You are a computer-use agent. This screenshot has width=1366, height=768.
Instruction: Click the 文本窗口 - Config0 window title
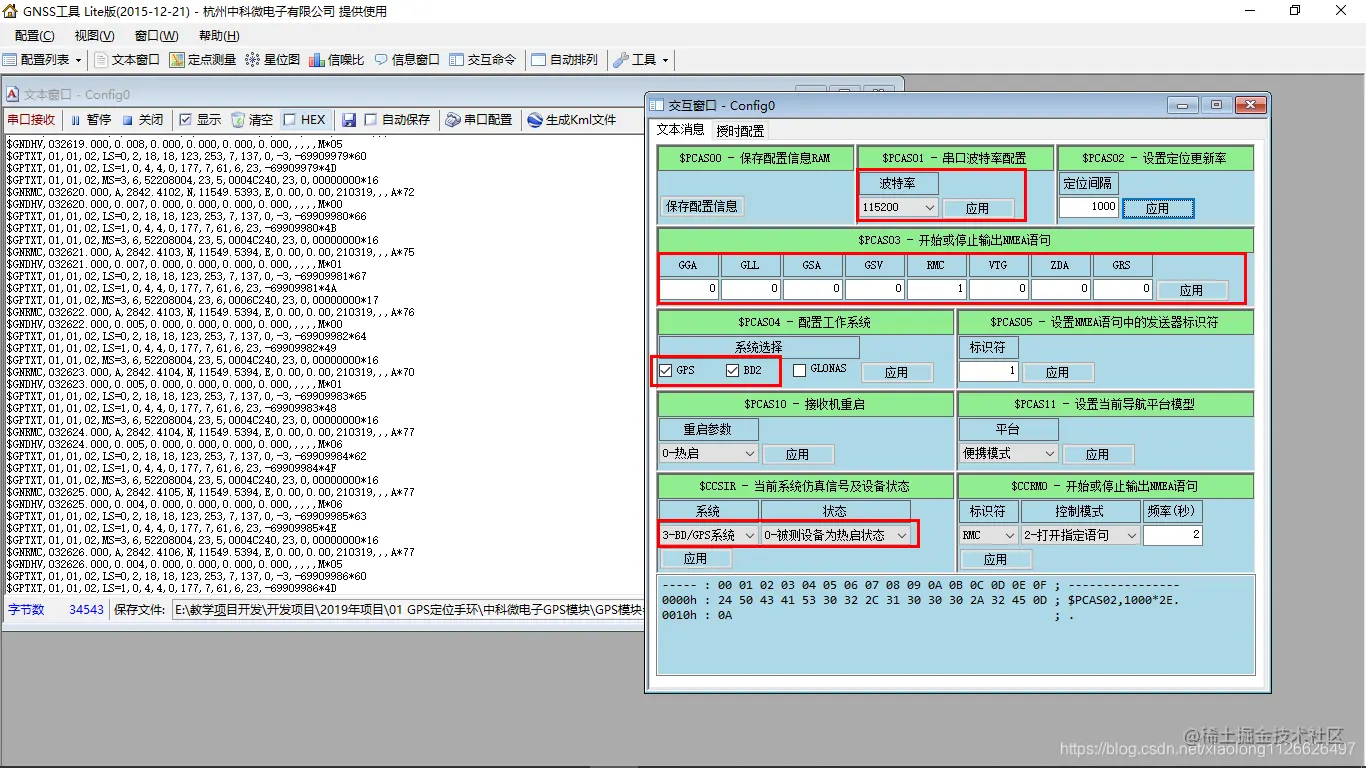pos(77,94)
